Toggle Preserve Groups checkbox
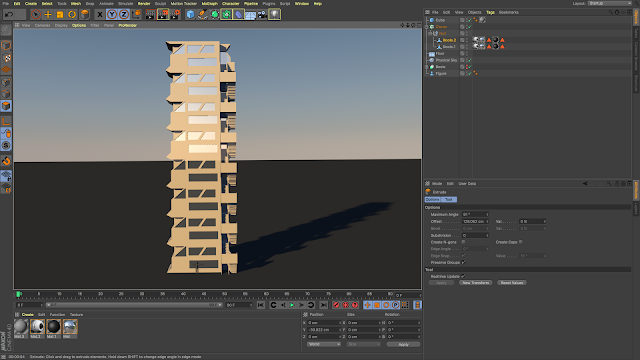The height and width of the screenshot is (360, 640). click(463, 262)
